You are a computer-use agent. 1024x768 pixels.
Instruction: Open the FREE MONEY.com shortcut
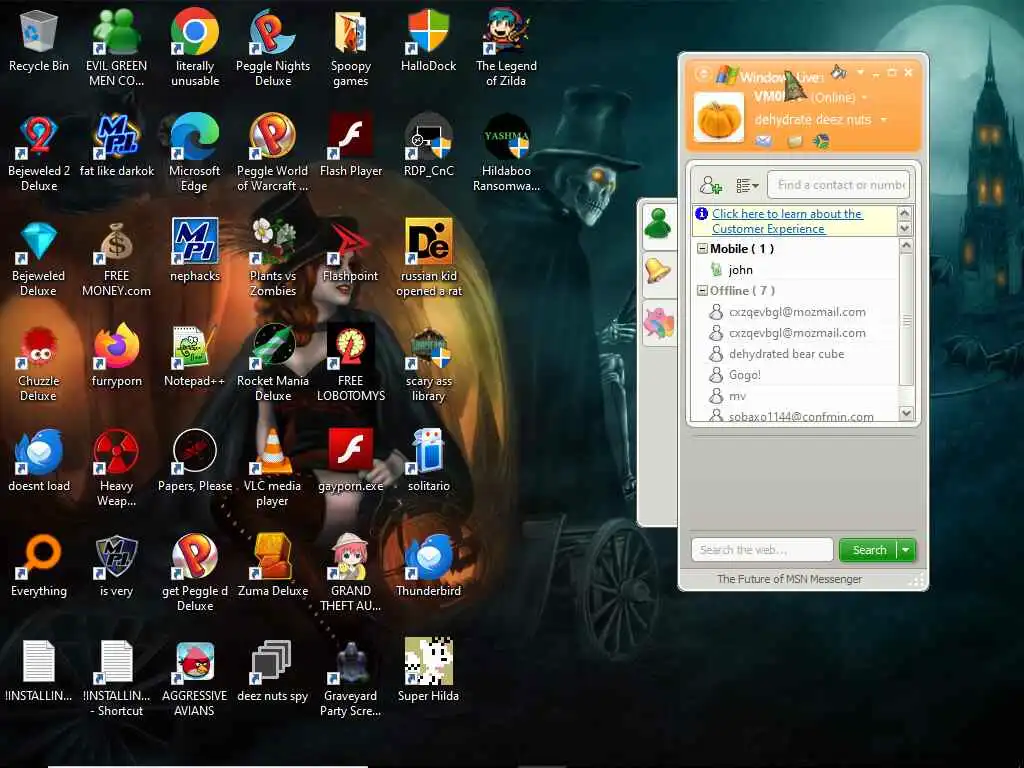(x=116, y=258)
